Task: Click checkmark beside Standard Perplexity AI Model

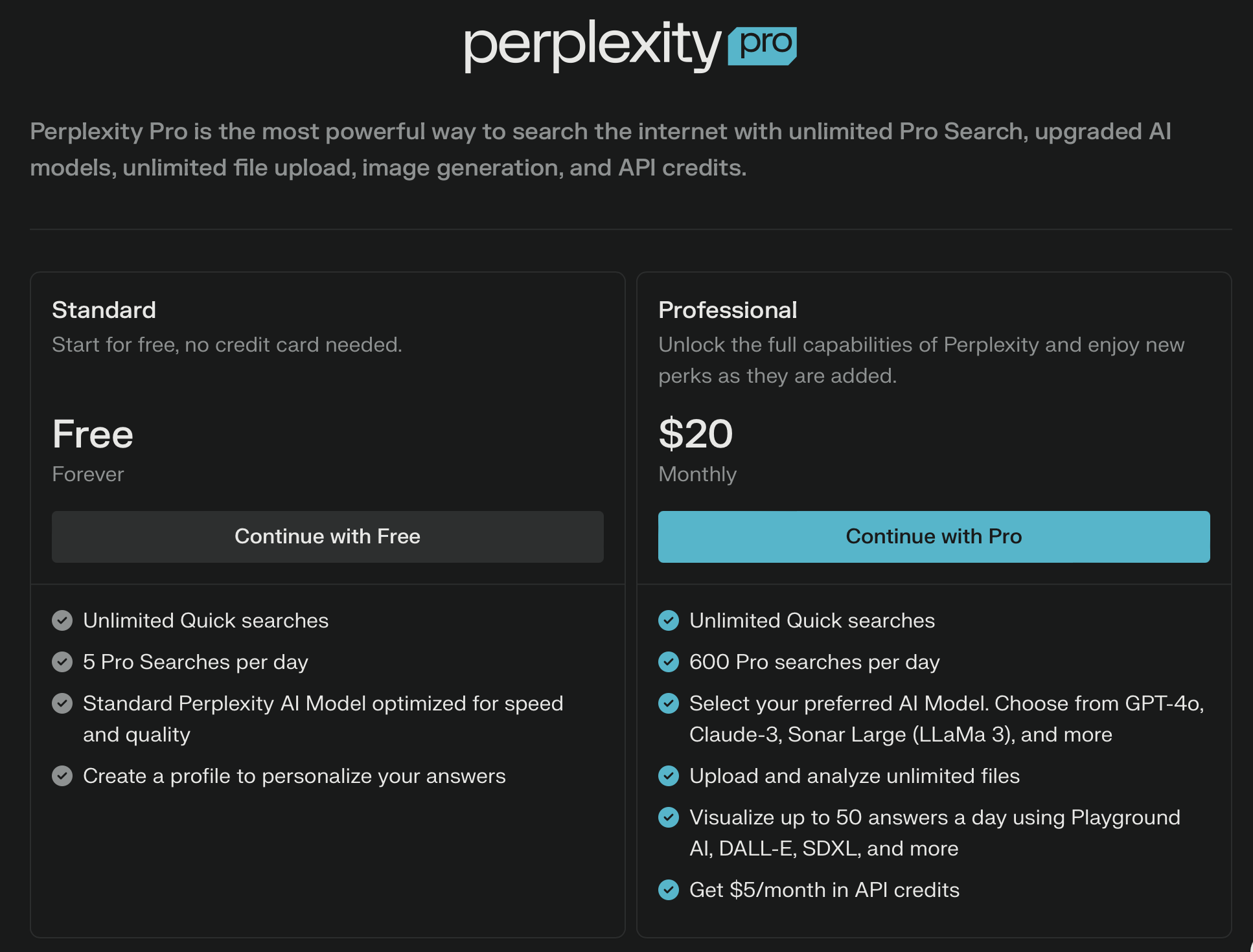Action: click(62, 703)
